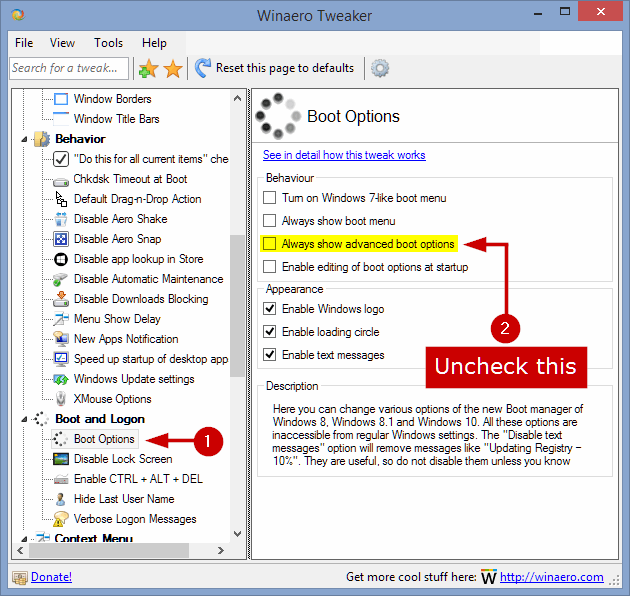Click the Disable Lock Screen icon
Image resolution: width=630 pixels, height=596 pixels.
point(61,459)
